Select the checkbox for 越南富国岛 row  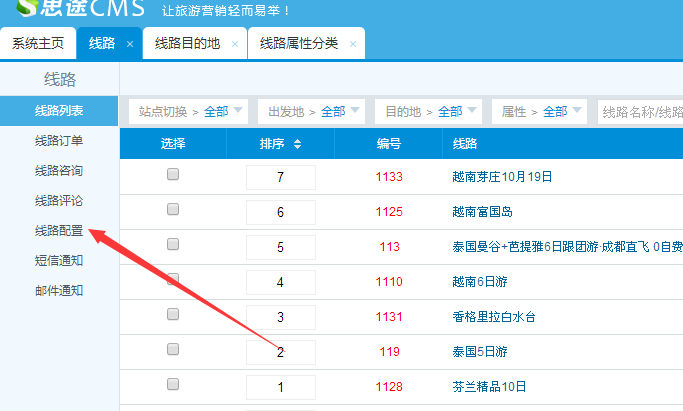(x=173, y=209)
